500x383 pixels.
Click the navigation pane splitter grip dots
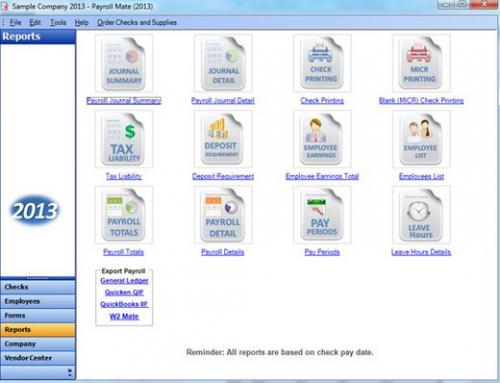click(x=37, y=278)
